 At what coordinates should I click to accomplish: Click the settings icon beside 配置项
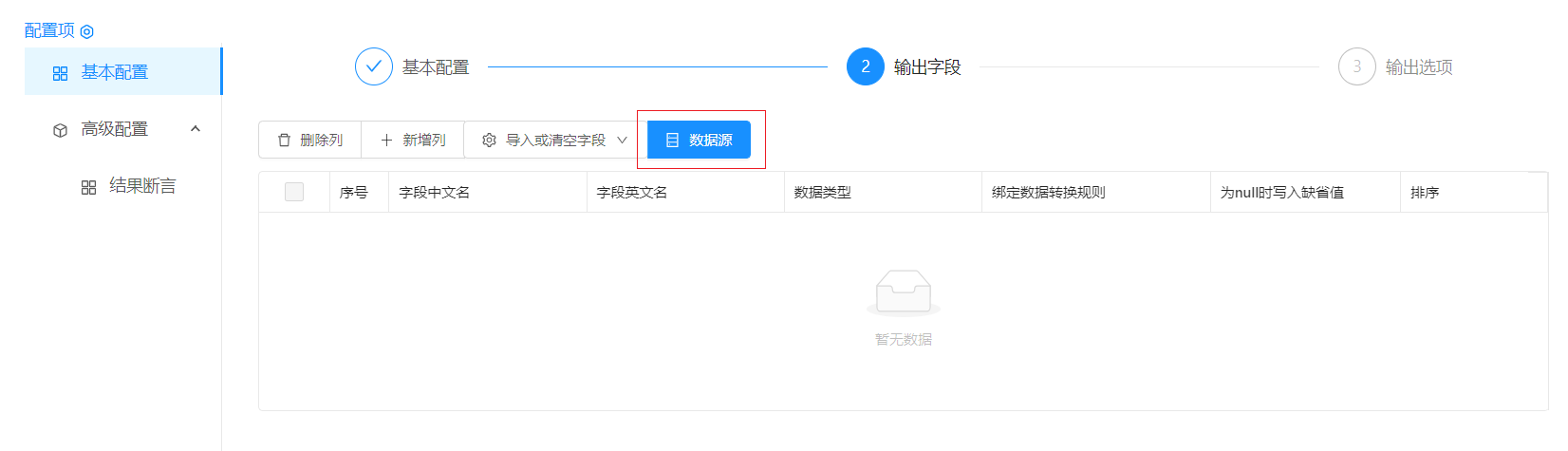(87, 31)
